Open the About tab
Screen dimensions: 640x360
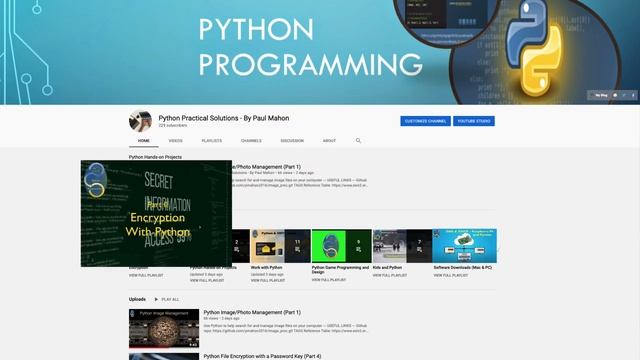(329, 140)
